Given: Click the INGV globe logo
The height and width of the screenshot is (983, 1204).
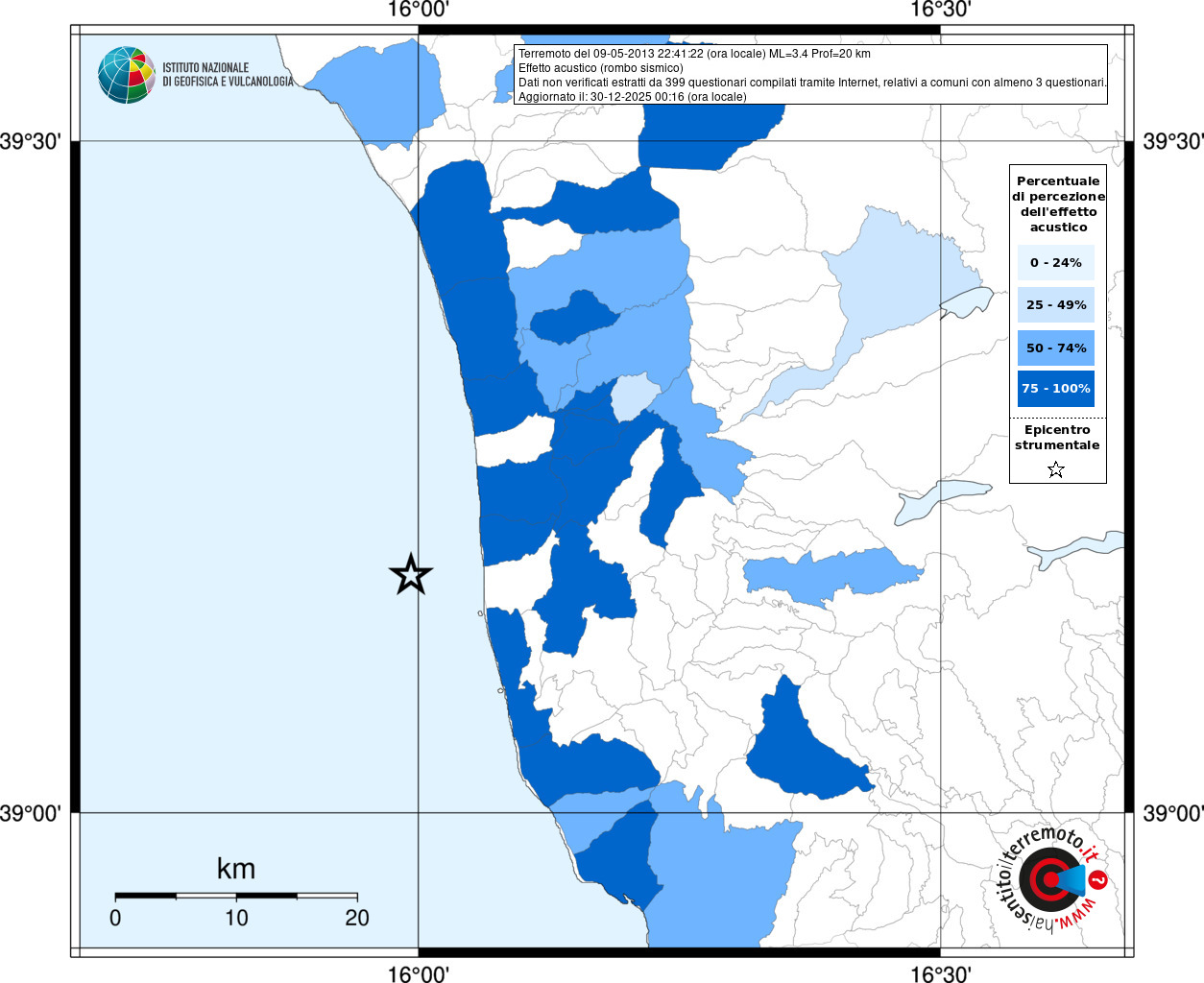Looking at the screenshot, I should pos(127,75).
